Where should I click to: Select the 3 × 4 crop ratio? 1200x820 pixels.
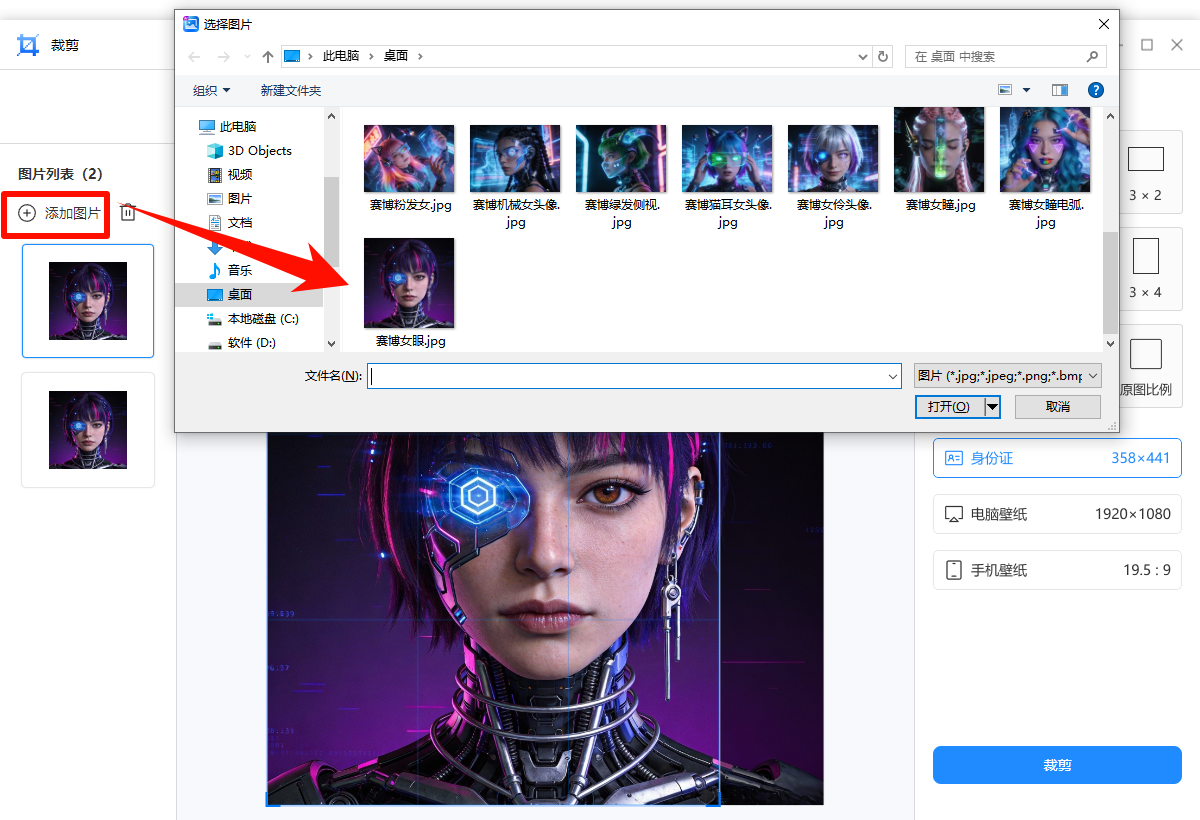tap(1146, 265)
